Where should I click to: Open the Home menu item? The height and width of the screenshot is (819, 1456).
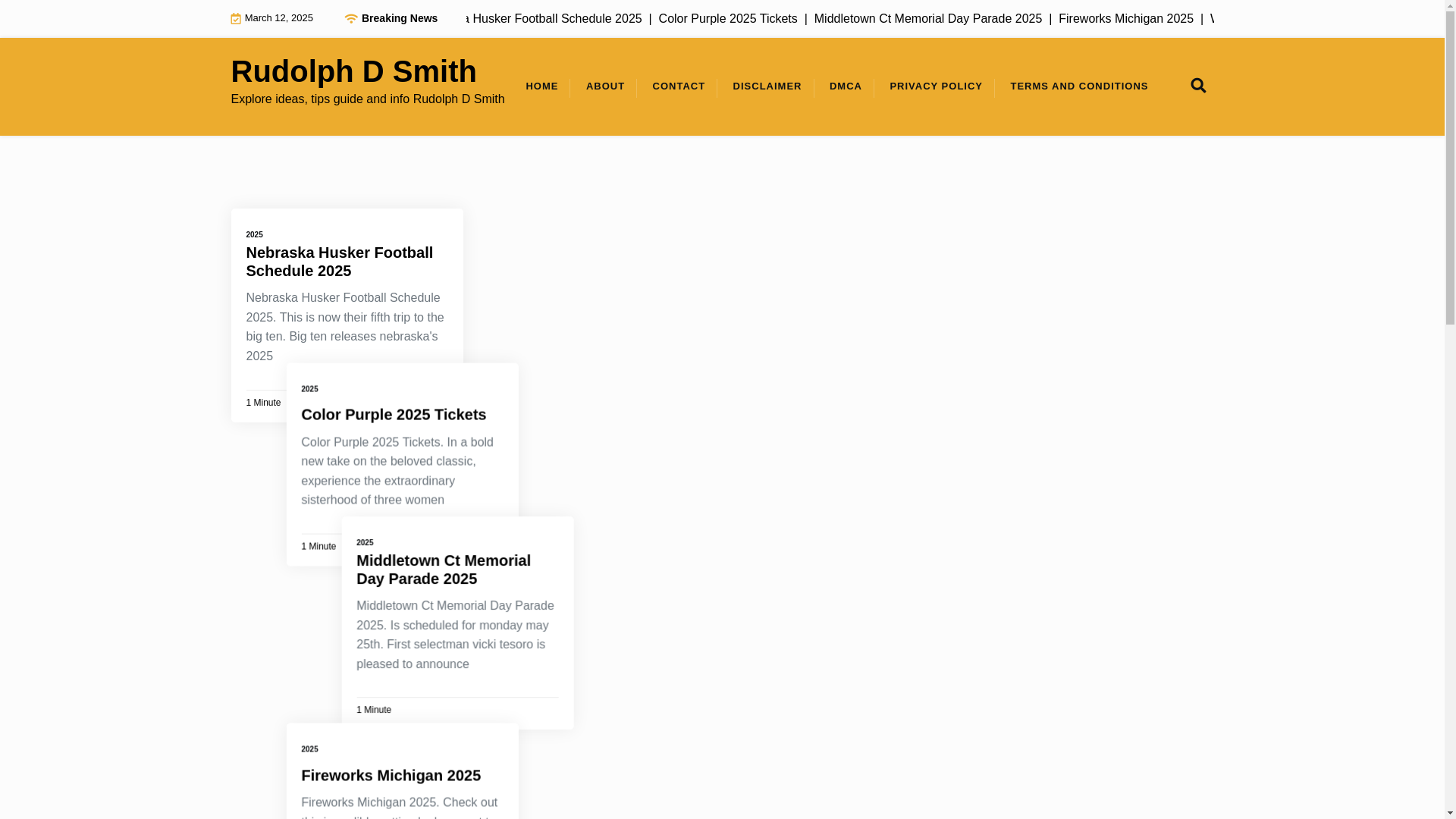pos(541,86)
